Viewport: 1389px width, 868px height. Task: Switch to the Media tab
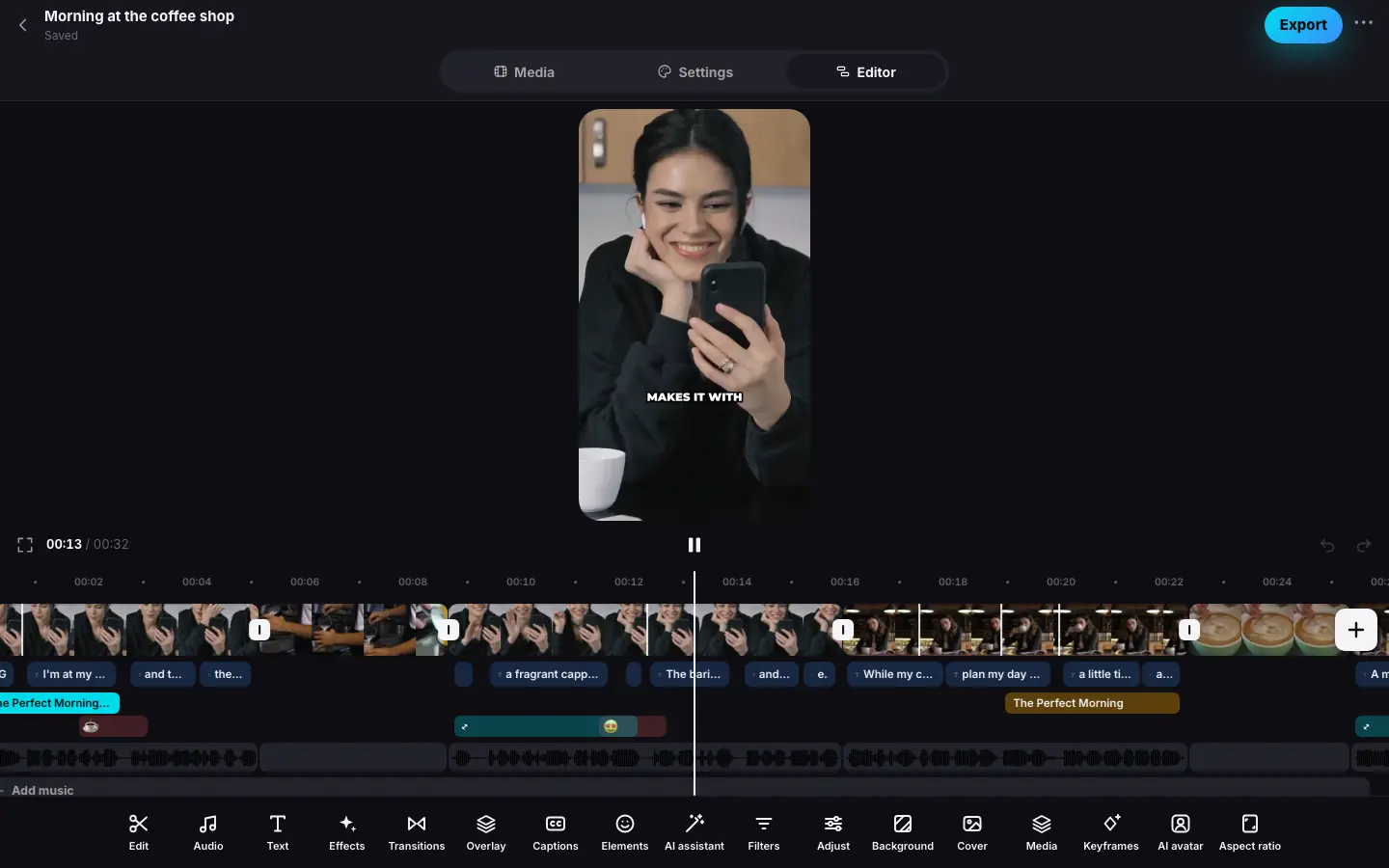point(524,72)
